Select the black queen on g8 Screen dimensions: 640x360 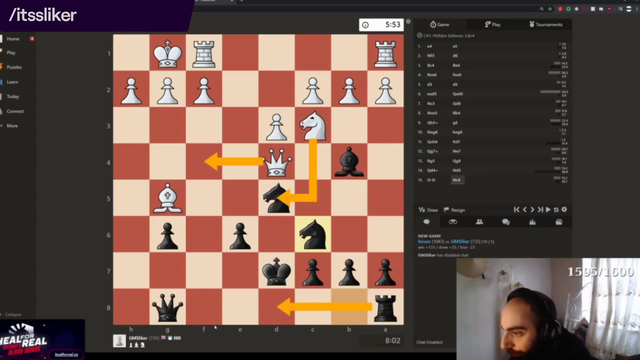pyautogui.click(x=167, y=307)
